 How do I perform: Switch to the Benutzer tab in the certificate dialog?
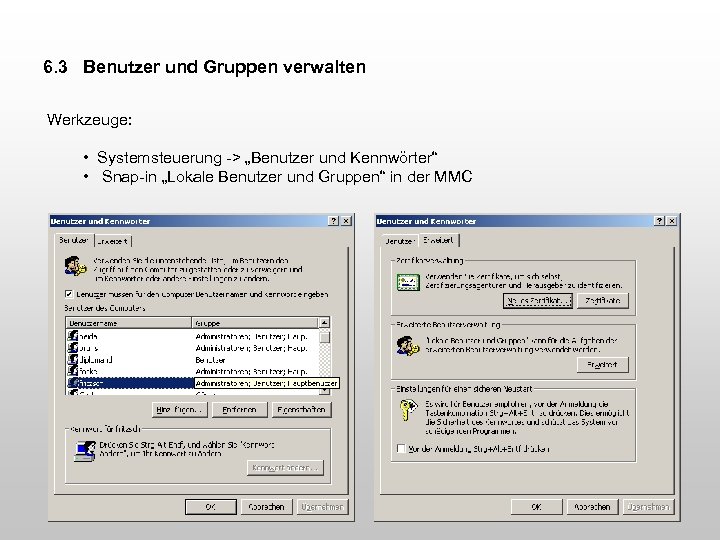pyautogui.click(x=399, y=241)
